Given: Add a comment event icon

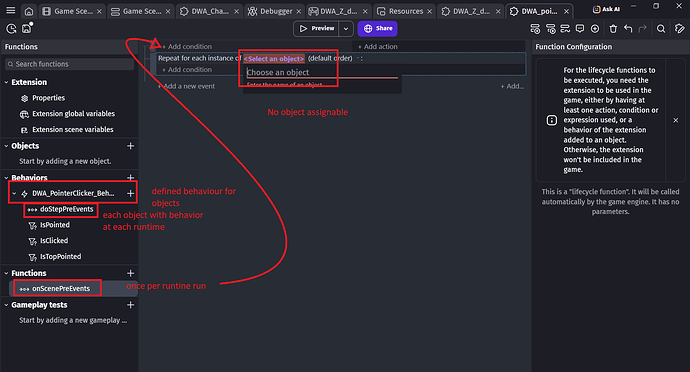Looking at the screenshot, I should coord(580,29).
